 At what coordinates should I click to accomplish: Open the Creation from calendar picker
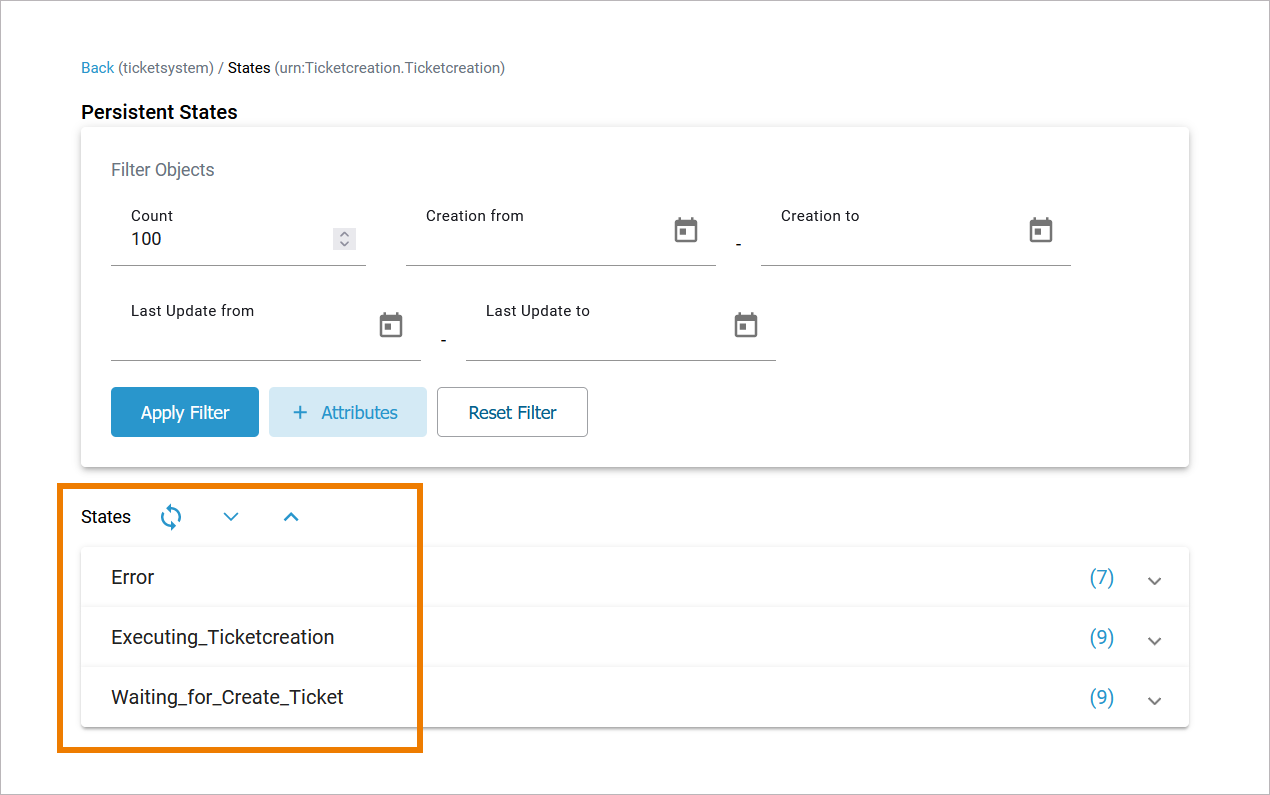(685, 230)
